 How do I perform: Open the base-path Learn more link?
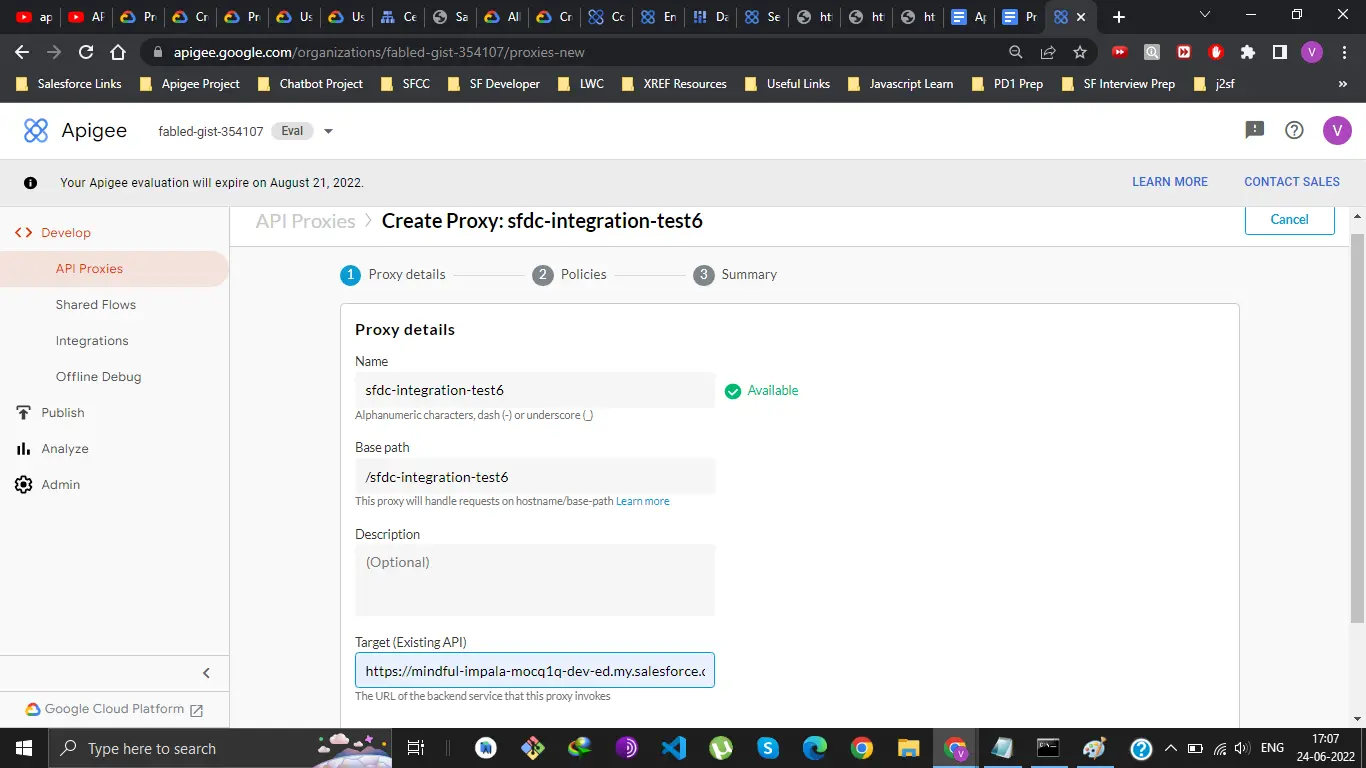pyautogui.click(x=643, y=501)
